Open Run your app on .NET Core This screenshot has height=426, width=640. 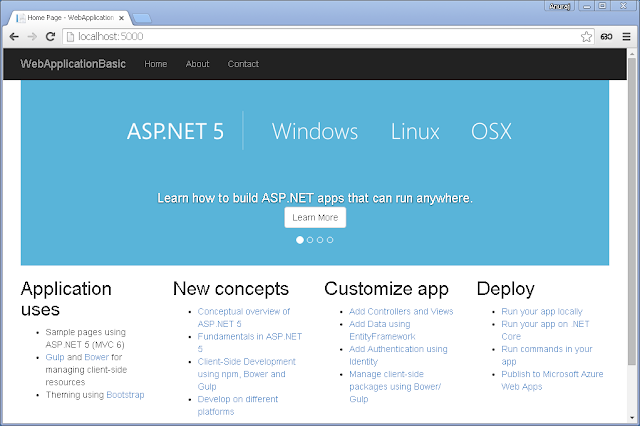(545, 330)
